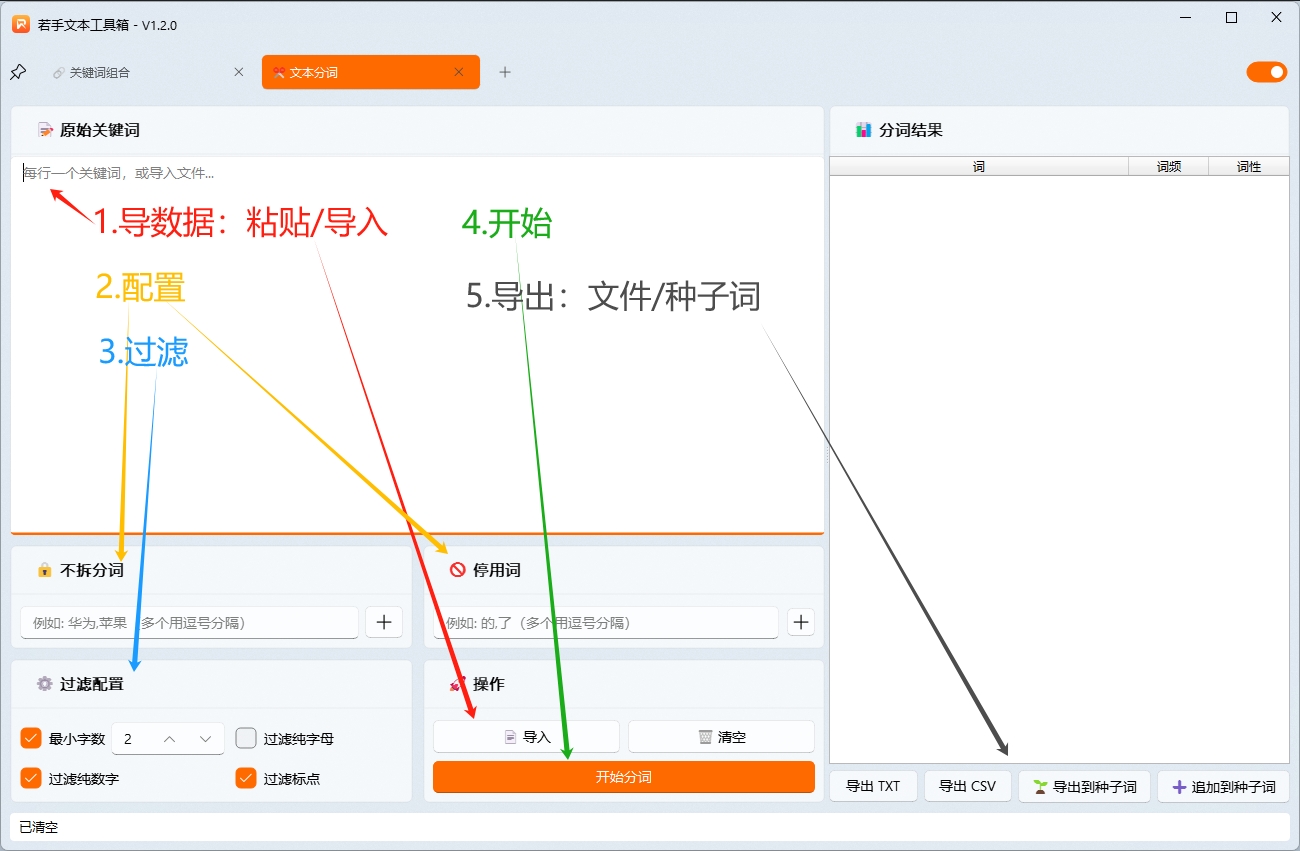The width and height of the screenshot is (1300, 851).
Task: Open a new tab with the plus icon
Action: (x=505, y=72)
